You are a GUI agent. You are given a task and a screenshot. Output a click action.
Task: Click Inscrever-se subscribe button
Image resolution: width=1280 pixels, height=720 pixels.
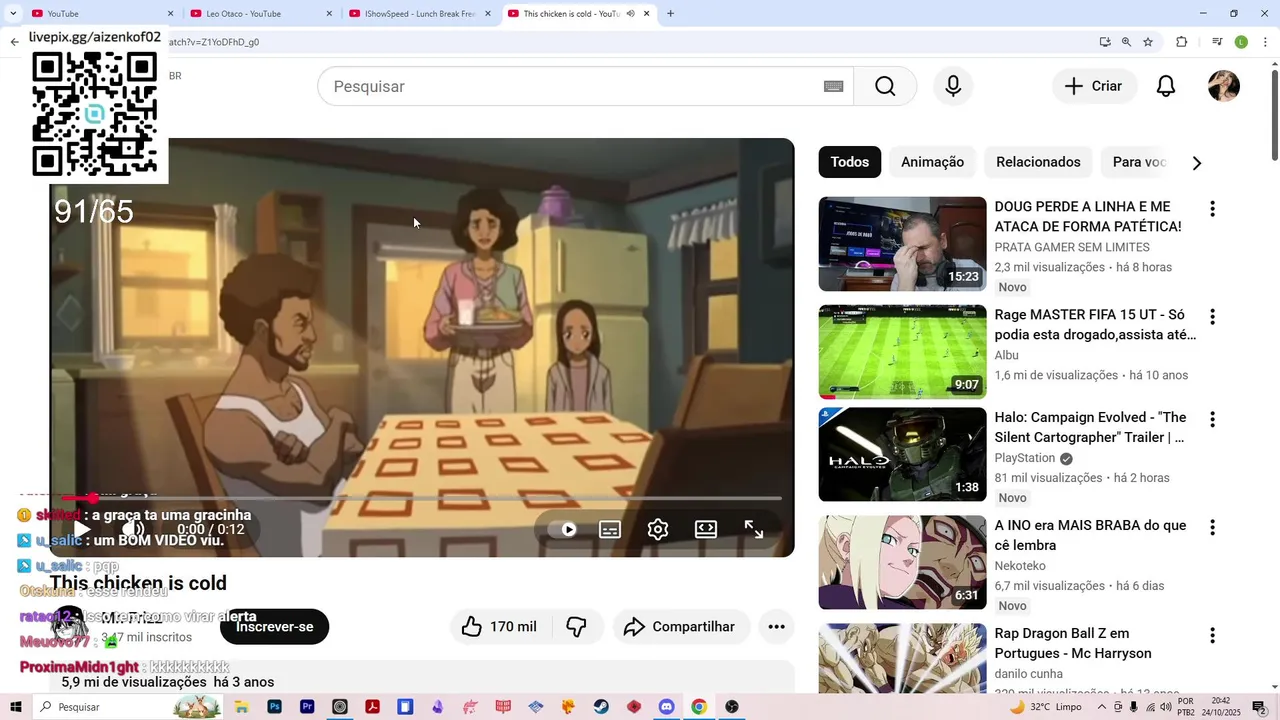click(274, 627)
